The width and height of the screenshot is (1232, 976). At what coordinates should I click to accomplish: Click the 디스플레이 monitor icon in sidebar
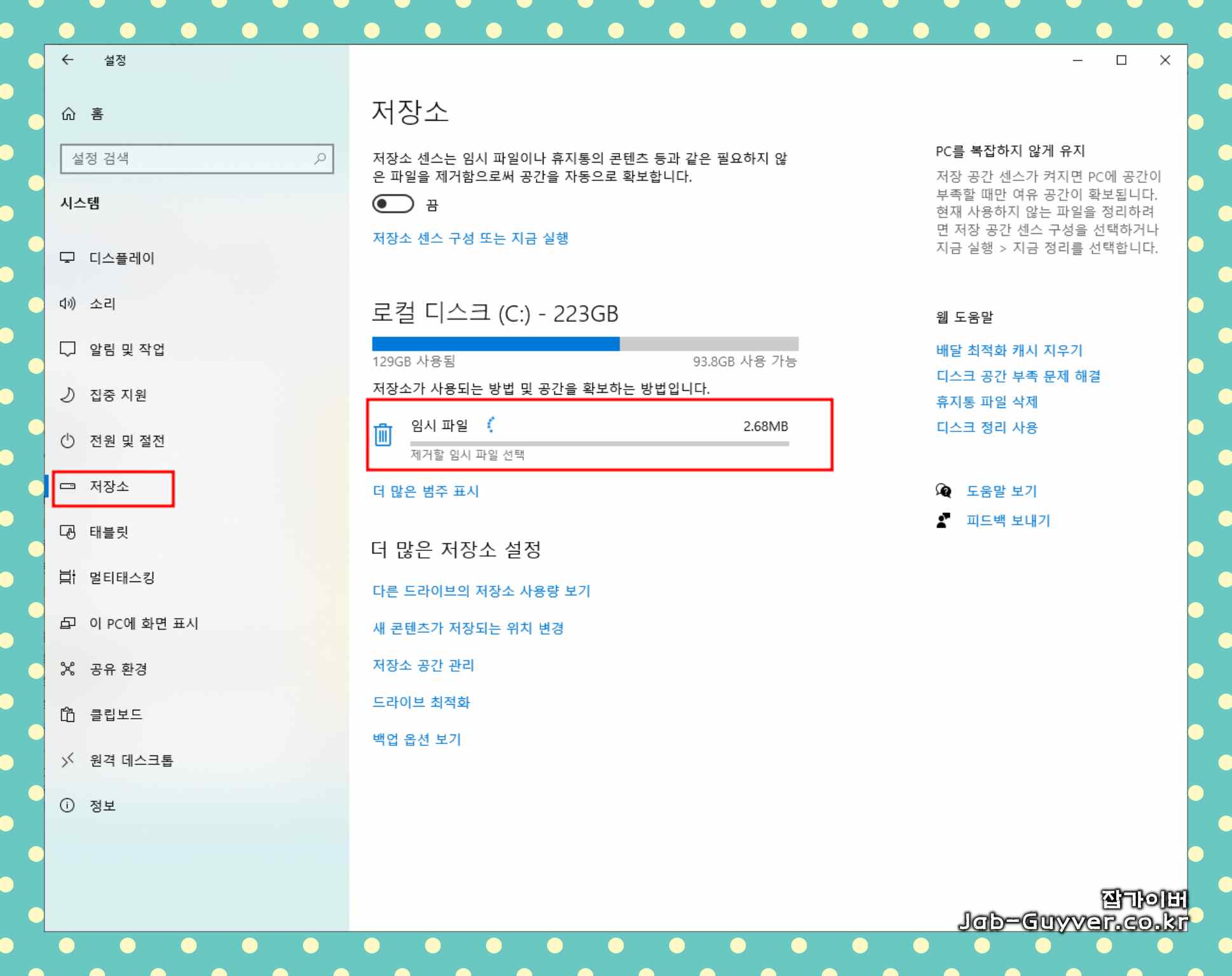(67, 258)
